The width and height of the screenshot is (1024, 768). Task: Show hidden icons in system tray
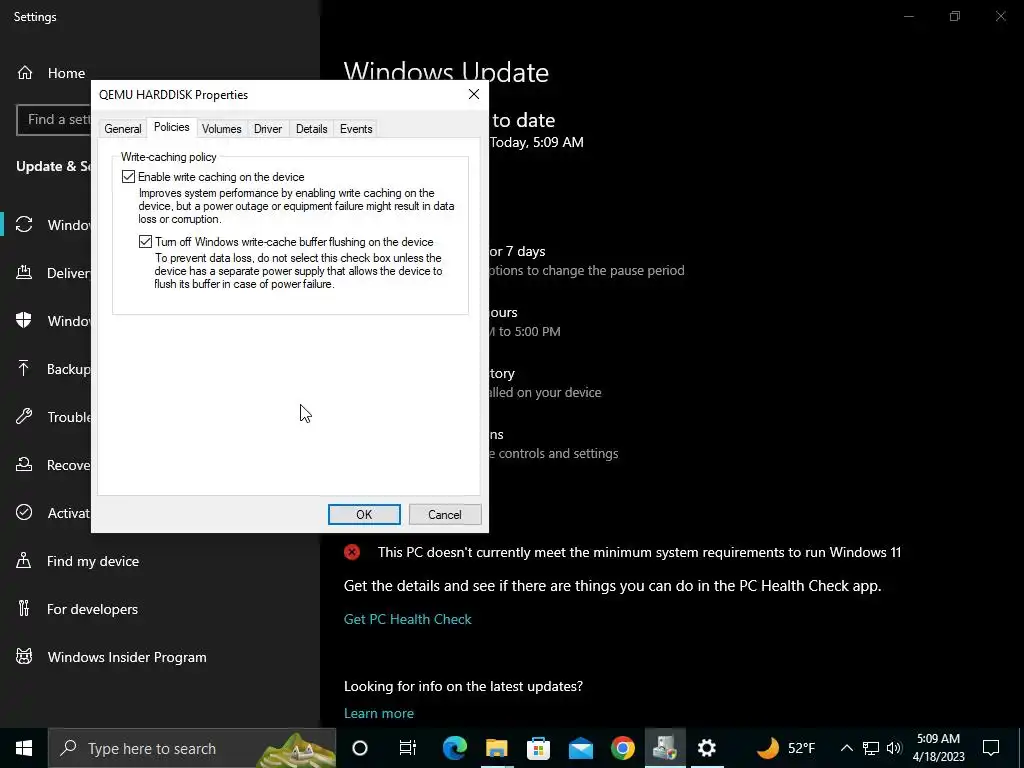click(846, 748)
